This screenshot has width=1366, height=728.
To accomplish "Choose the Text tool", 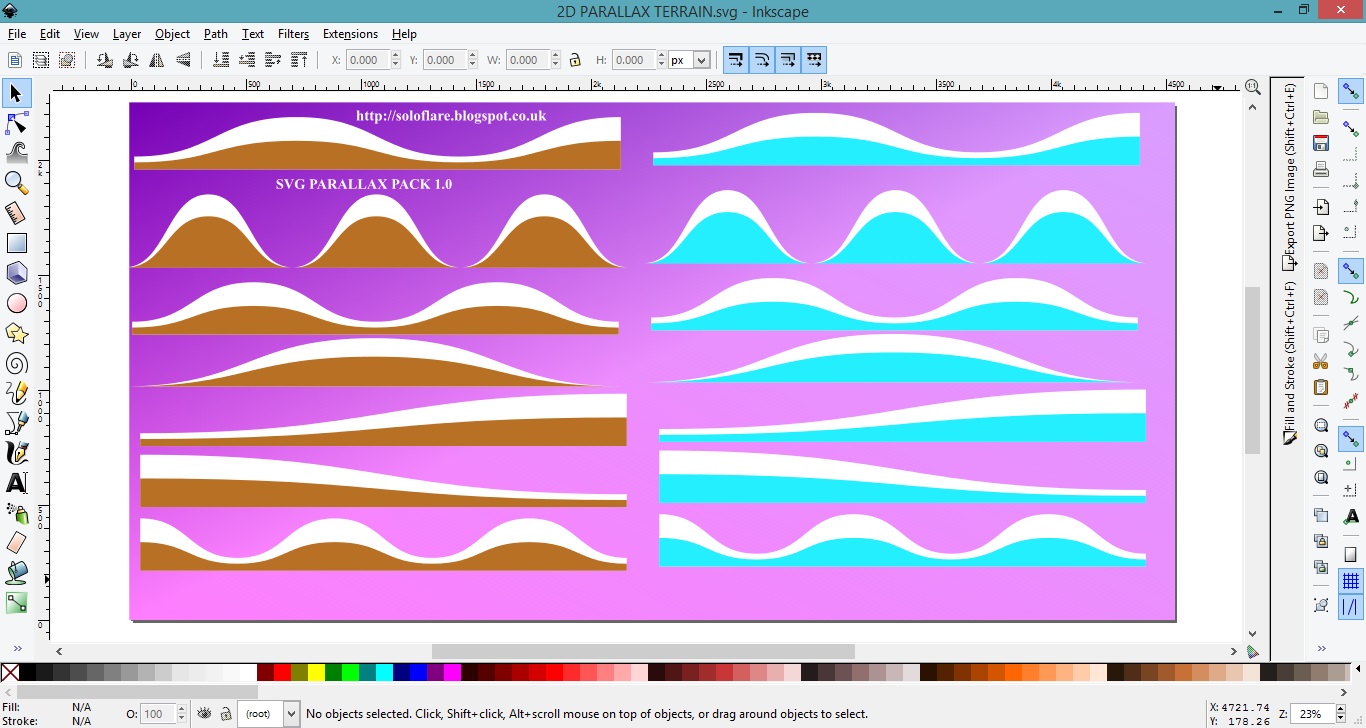I will click(x=17, y=483).
